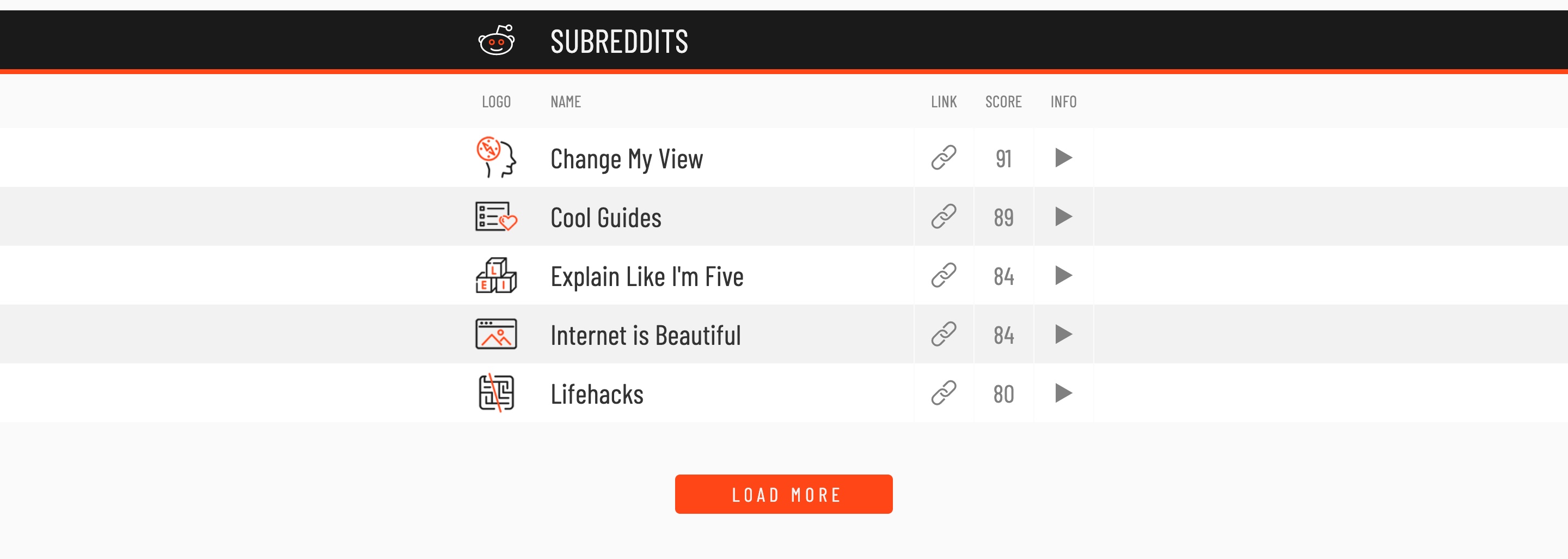Screen dimensions: 1568x559
Task: Expand info arrow for Lifehacks
Action: point(1063,393)
